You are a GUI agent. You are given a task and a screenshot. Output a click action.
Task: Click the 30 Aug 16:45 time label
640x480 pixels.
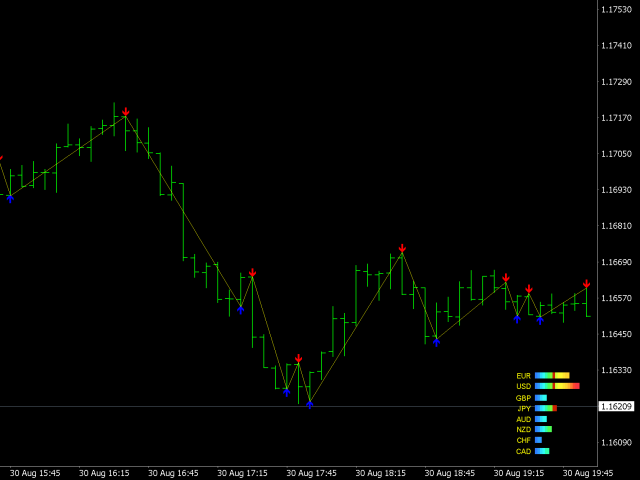pos(173,473)
